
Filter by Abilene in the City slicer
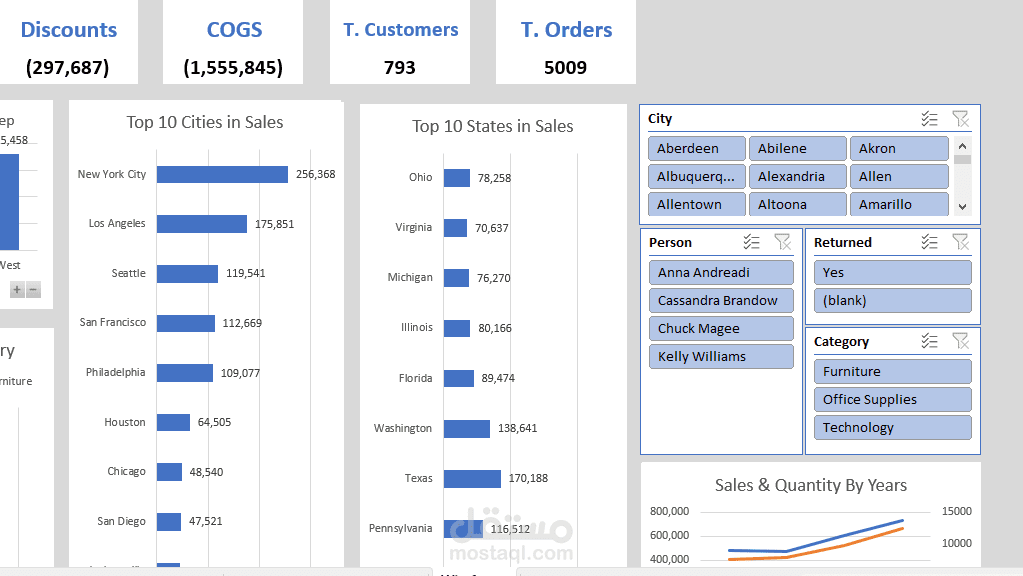pyautogui.click(x=797, y=149)
